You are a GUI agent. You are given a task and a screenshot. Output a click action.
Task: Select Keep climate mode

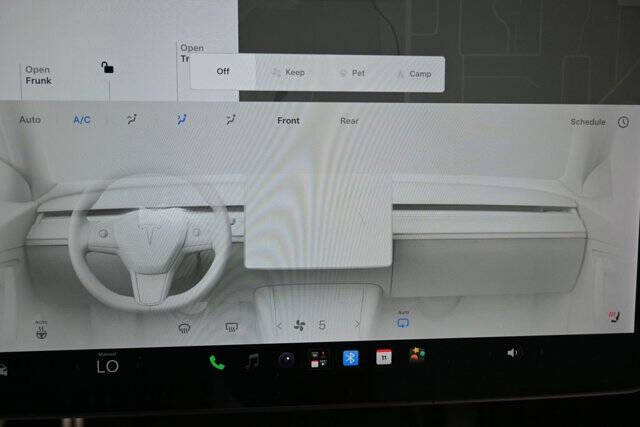289,73
